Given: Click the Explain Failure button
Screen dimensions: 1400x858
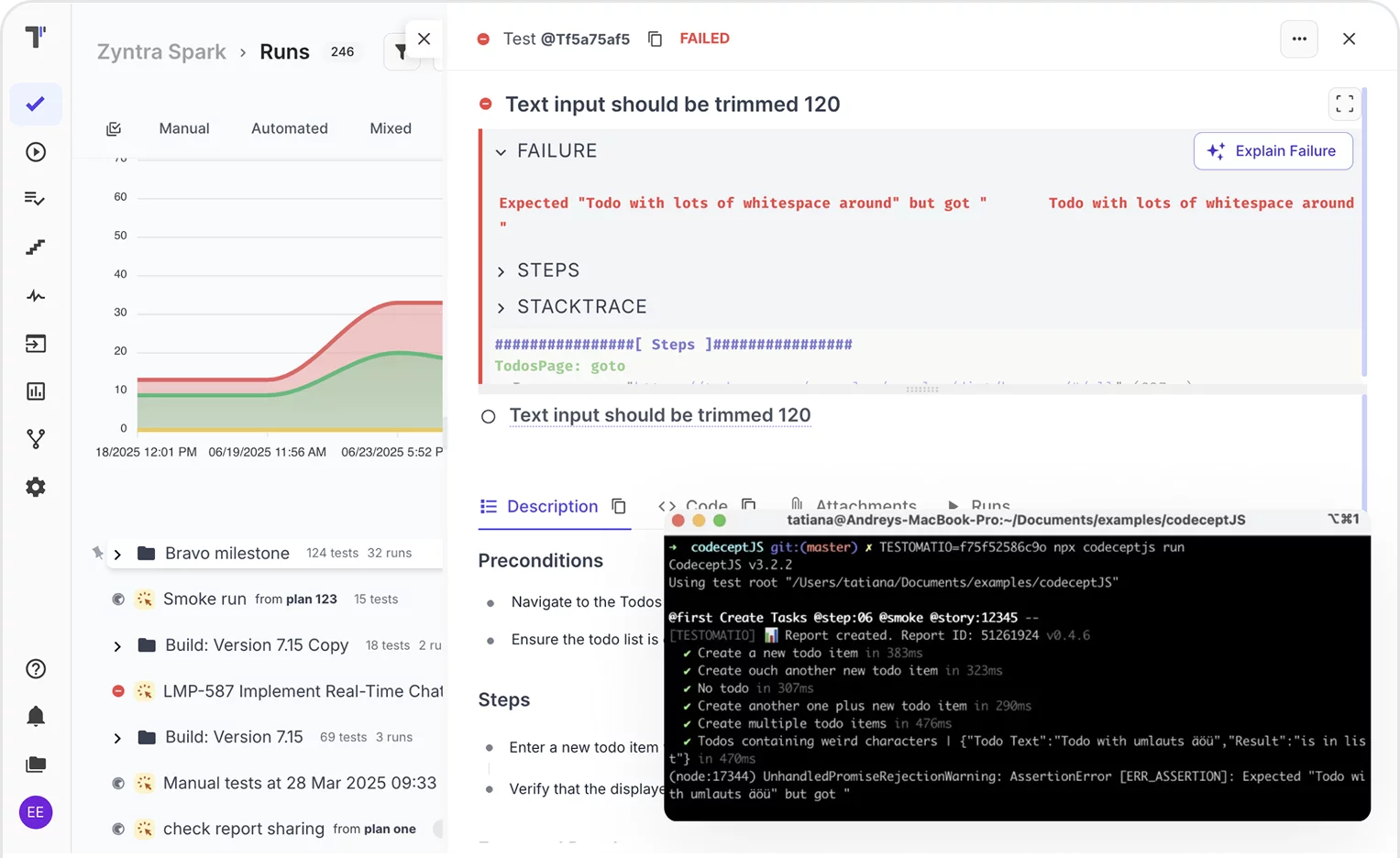Looking at the screenshot, I should (1273, 151).
